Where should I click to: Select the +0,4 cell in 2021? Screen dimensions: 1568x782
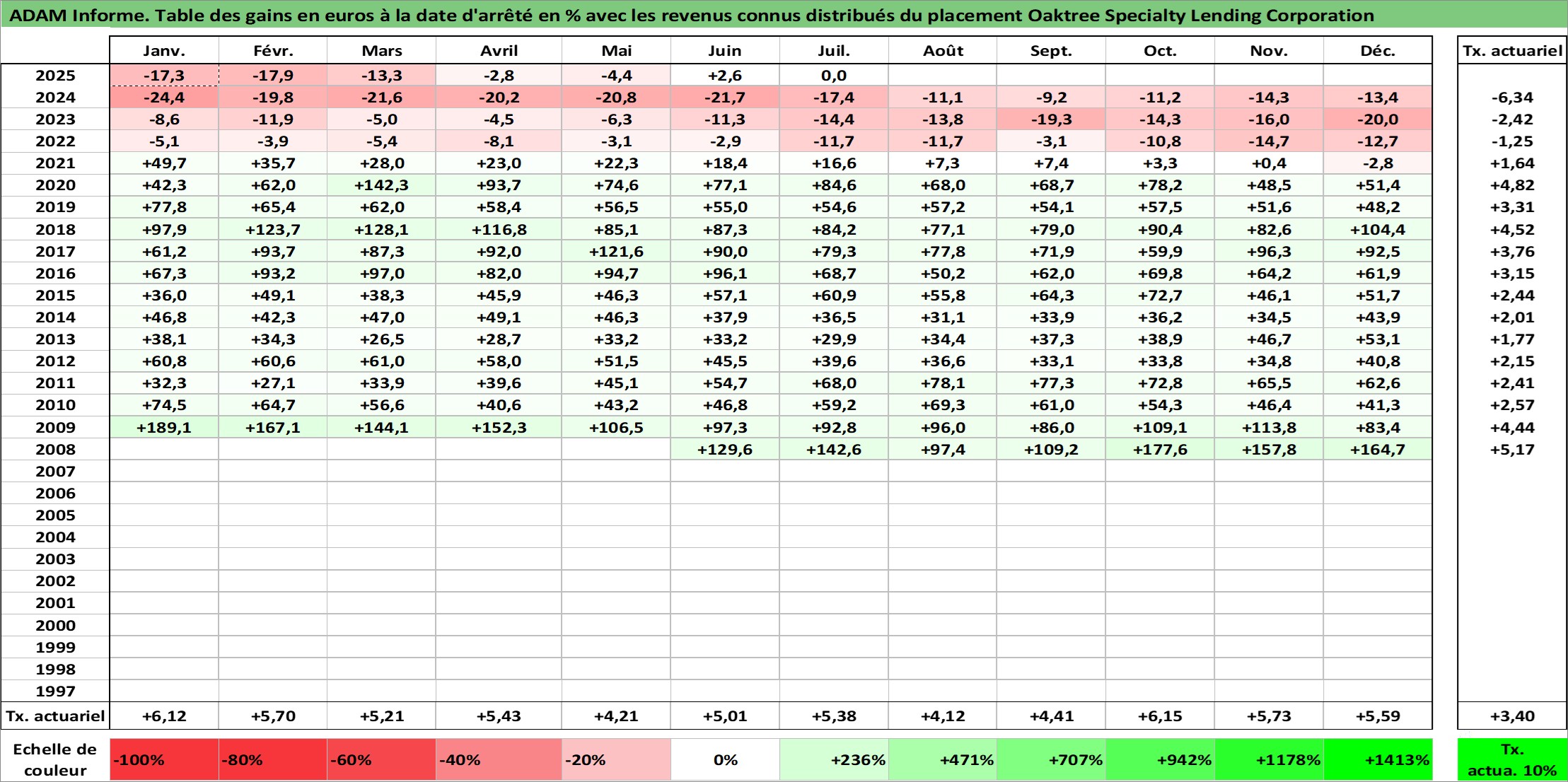[x=1269, y=163]
